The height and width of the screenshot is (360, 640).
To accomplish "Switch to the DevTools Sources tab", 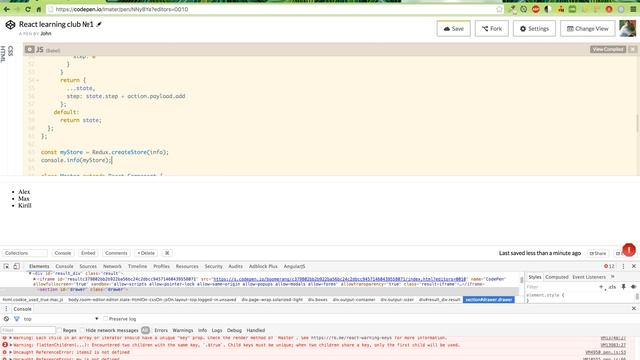I will pyautogui.click(x=88, y=266).
